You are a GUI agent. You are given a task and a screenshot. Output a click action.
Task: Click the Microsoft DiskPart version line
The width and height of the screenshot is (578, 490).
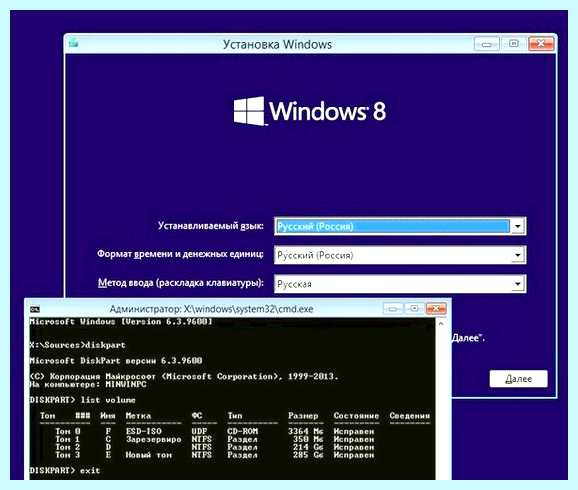point(116,361)
